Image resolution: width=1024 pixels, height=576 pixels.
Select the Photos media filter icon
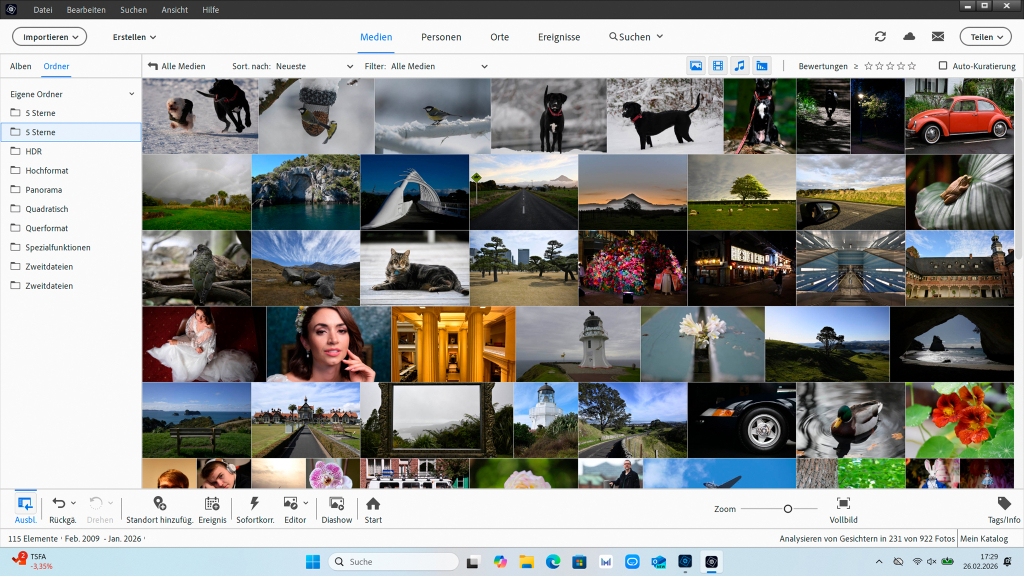[696, 65]
